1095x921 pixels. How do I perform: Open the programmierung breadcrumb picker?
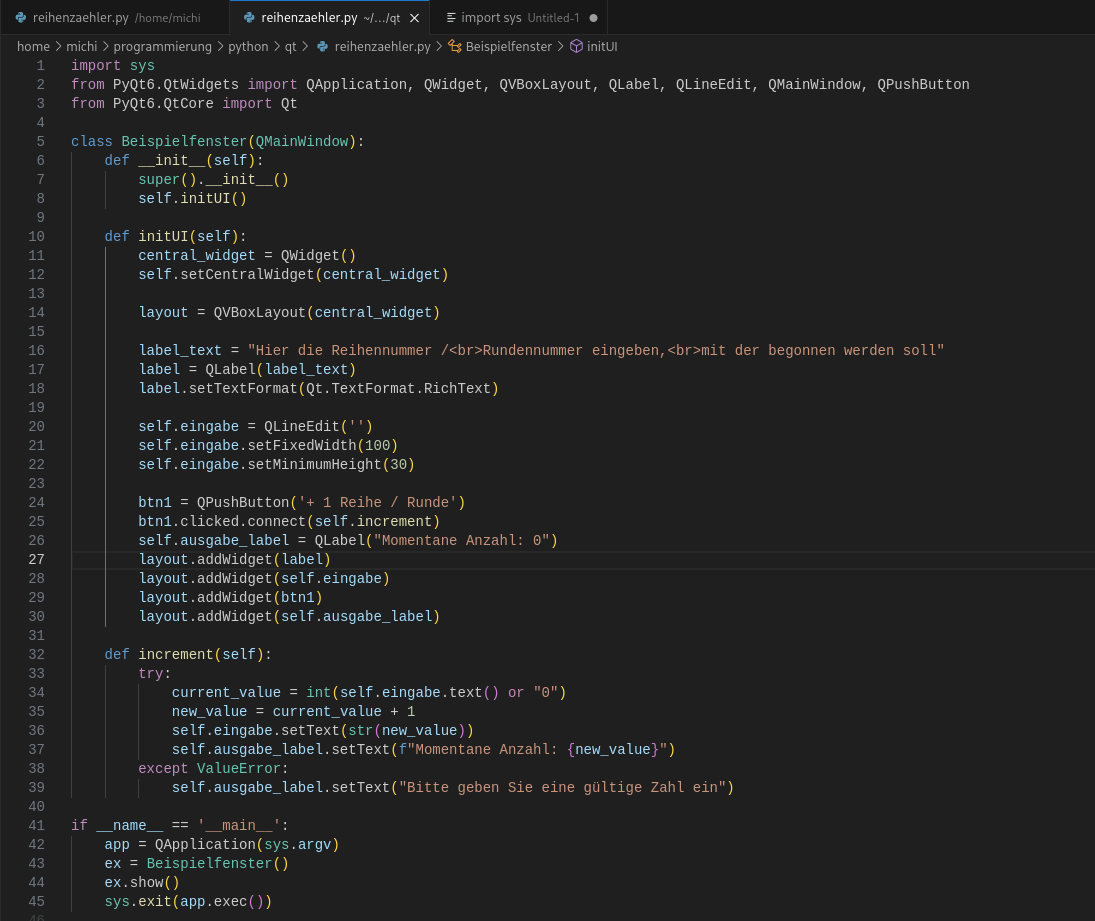162,46
